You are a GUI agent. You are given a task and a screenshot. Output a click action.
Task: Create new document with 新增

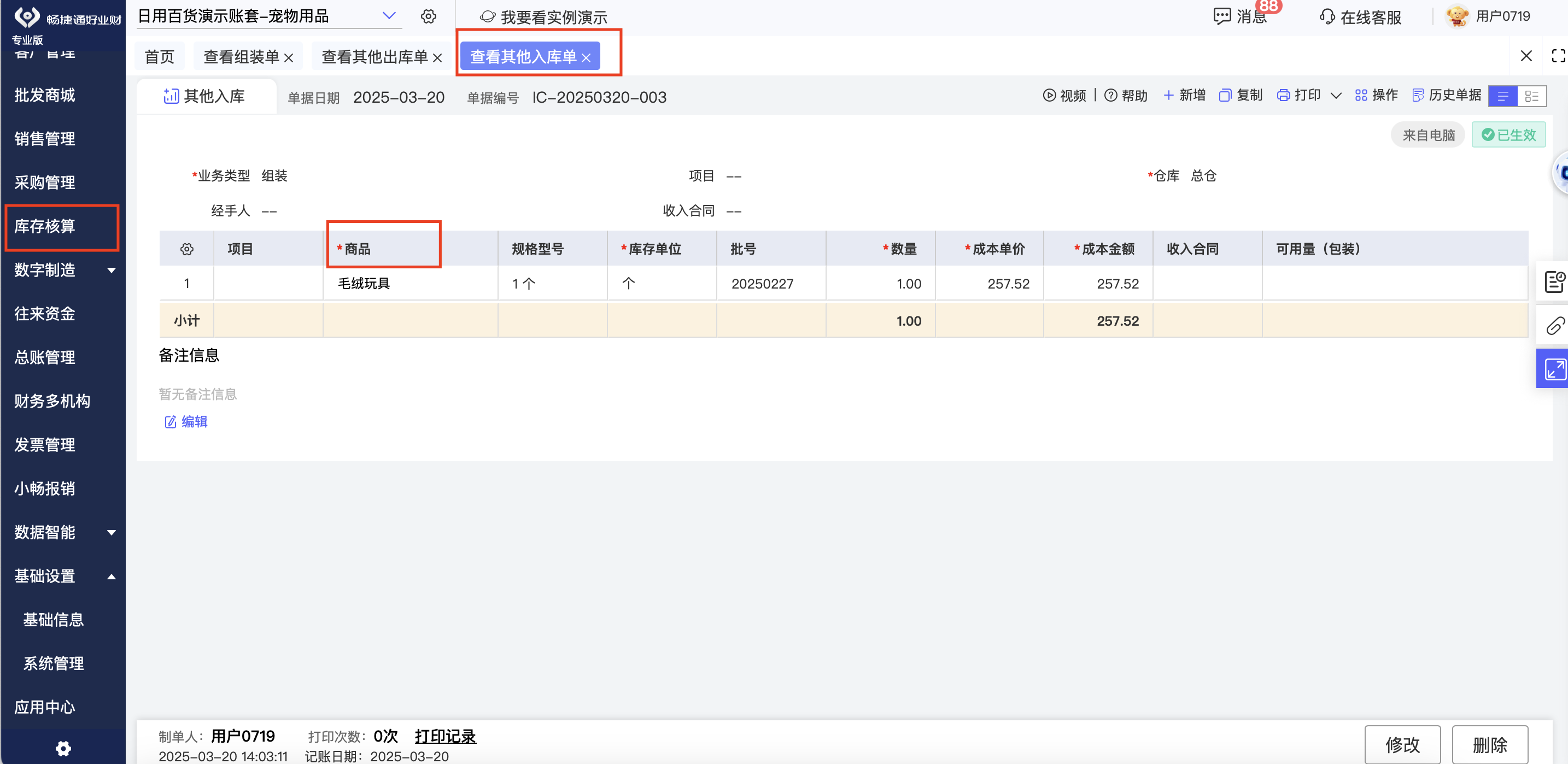pyautogui.click(x=1184, y=96)
